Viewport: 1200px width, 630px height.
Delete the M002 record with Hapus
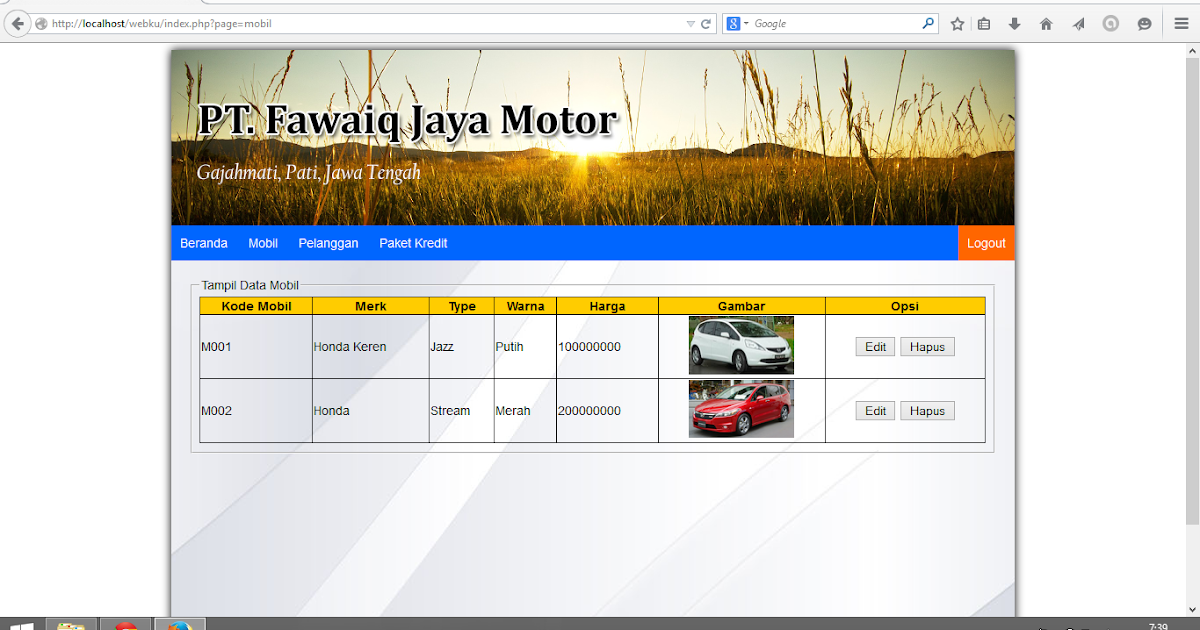coord(927,411)
